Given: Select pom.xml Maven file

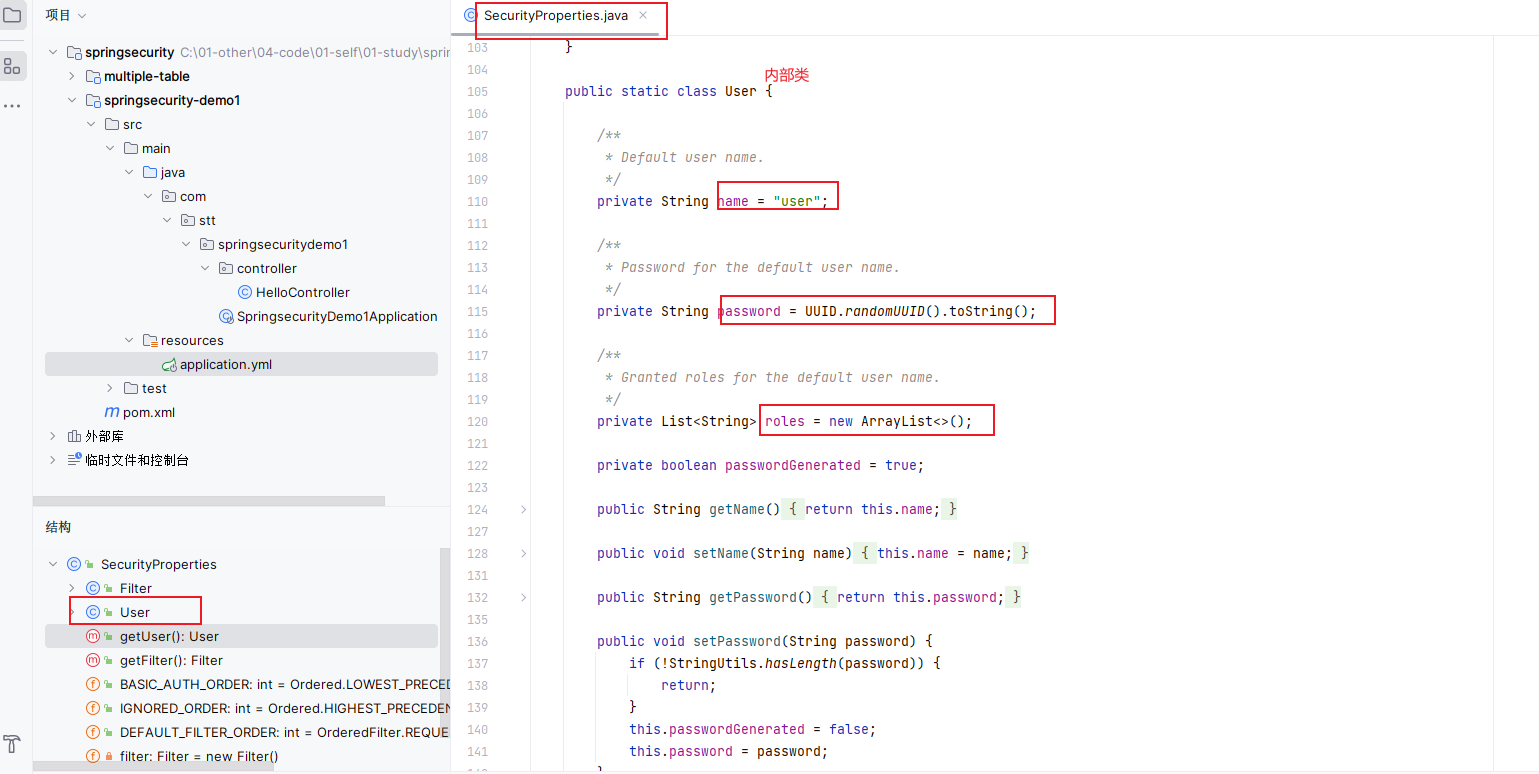Looking at the screenshot, I should pyautogui.click(x=149, y=412).
